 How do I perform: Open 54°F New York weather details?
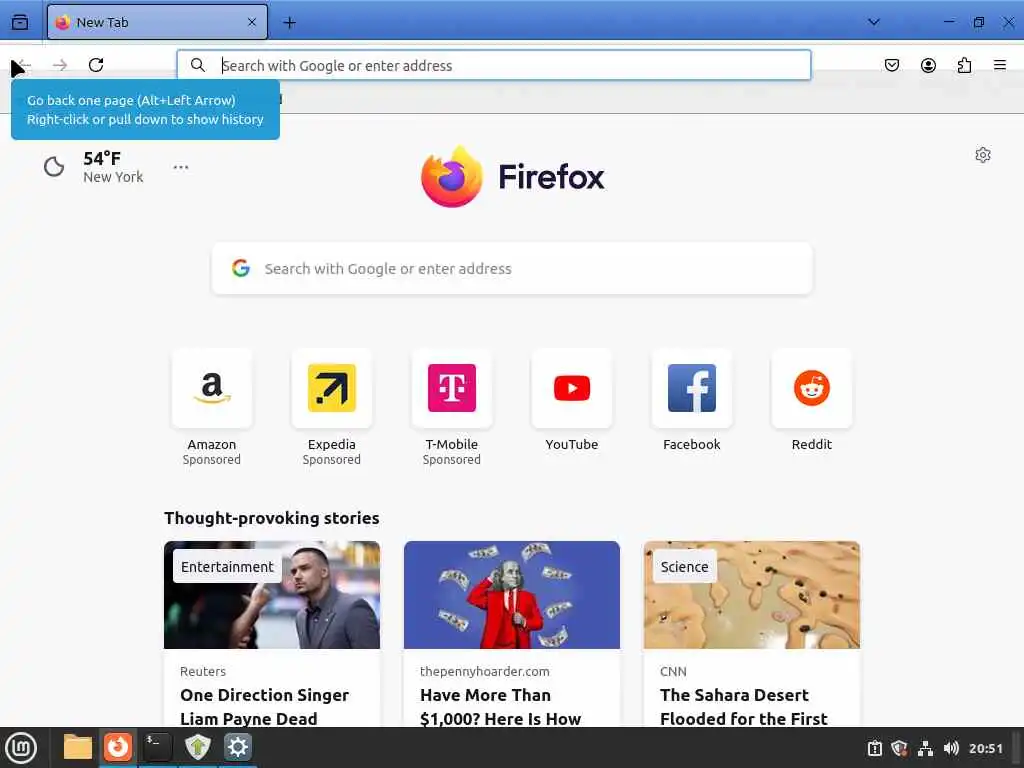tap(113, 167)
